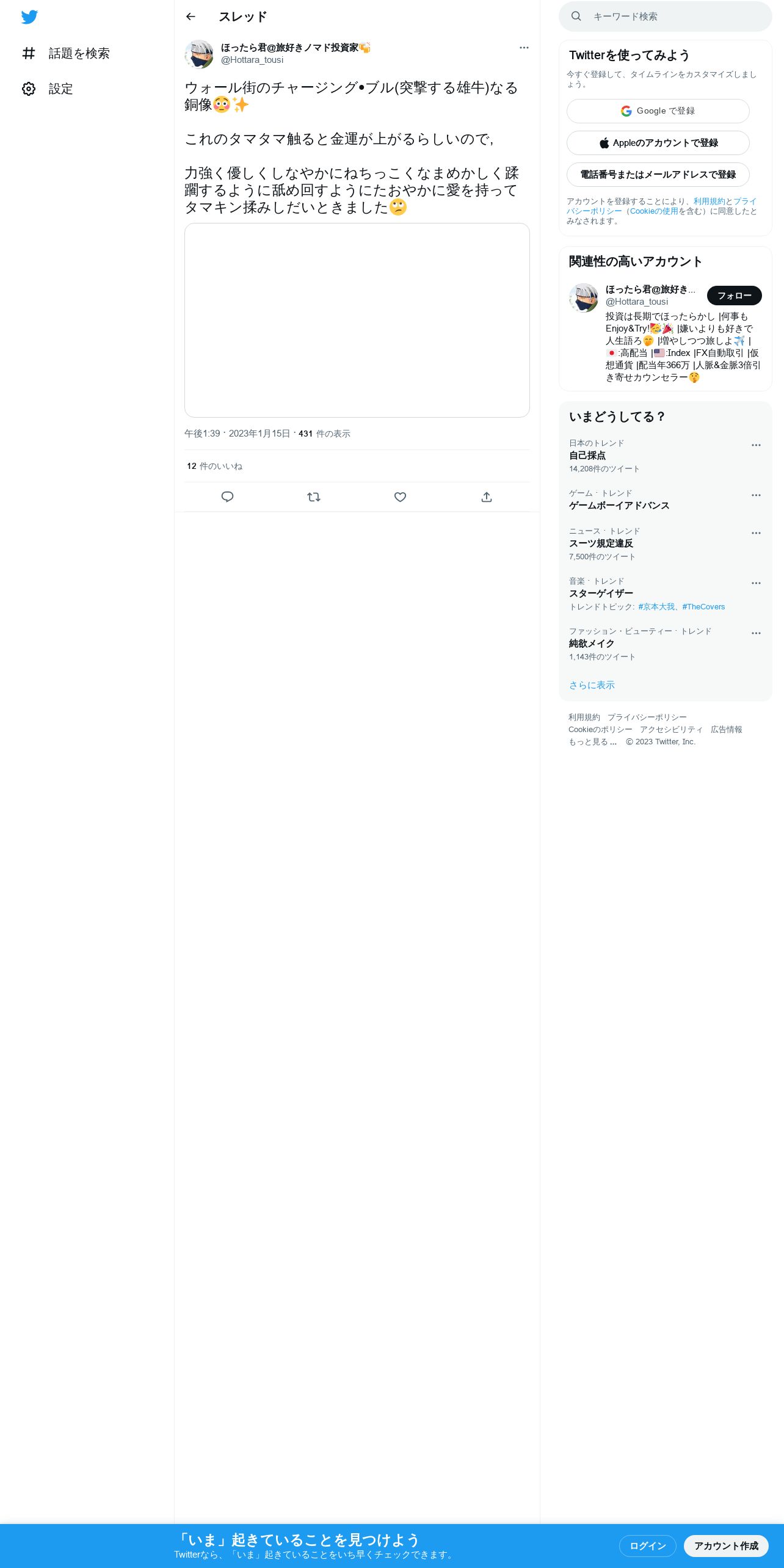
Task: Open suggested account name ほったら君@旅好き
Action: (x=650, y=289)
